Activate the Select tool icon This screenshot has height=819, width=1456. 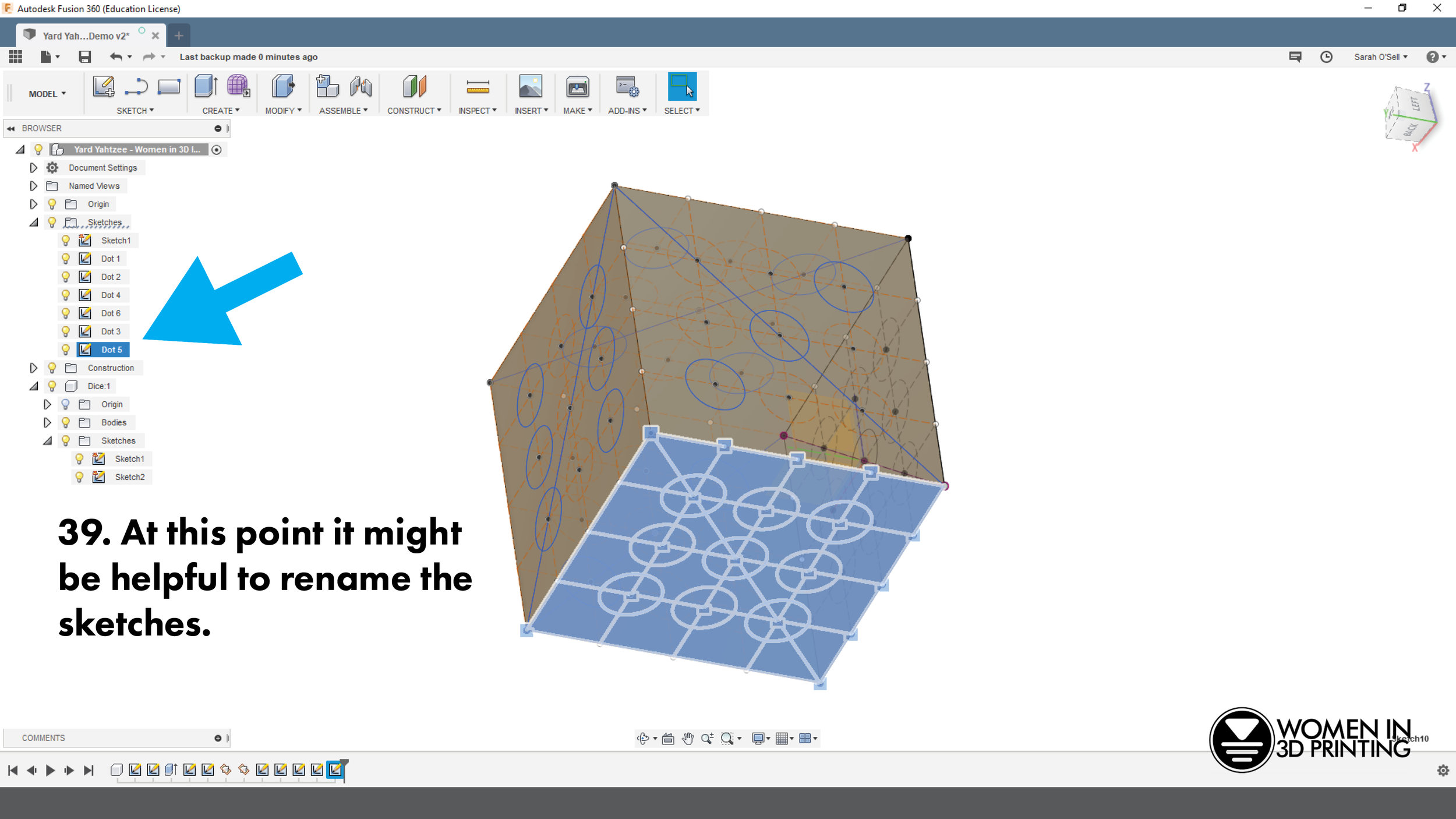click(x=682, y=86)
